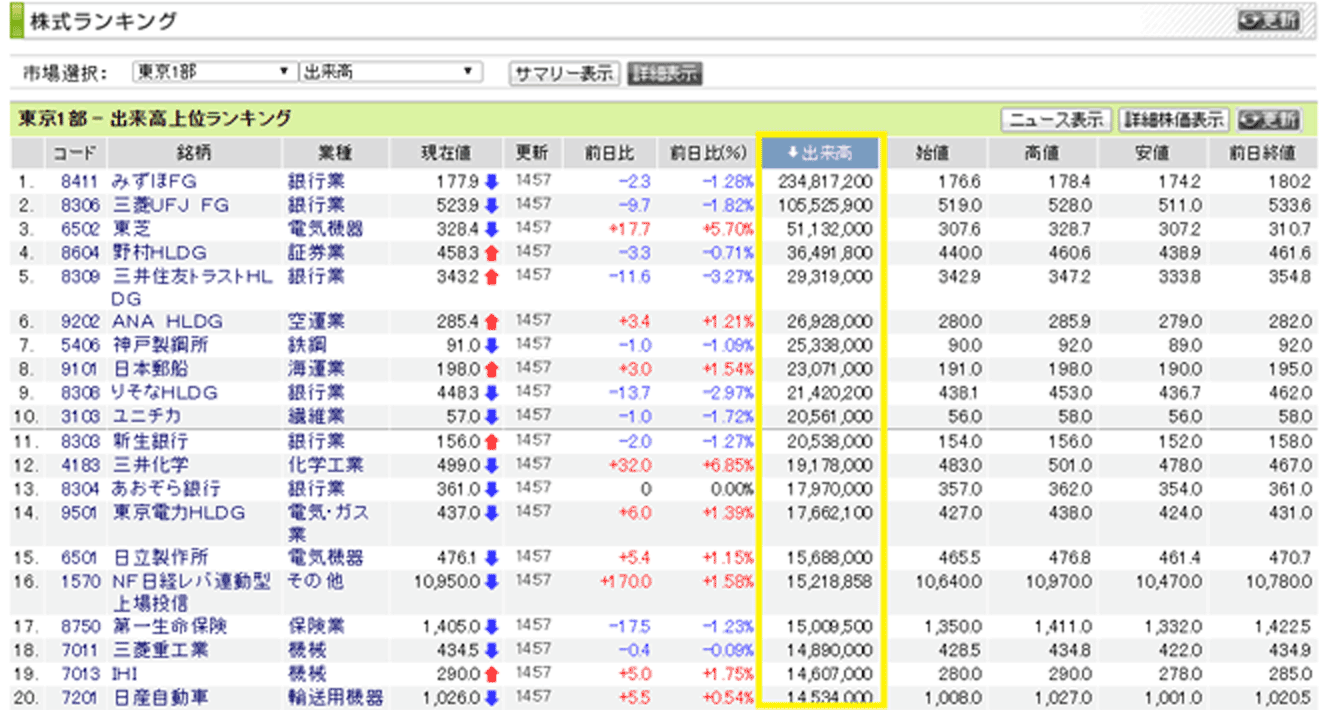Open the 東京1部 market selection dropdown
1320x710 pixels.
point(214,73)
